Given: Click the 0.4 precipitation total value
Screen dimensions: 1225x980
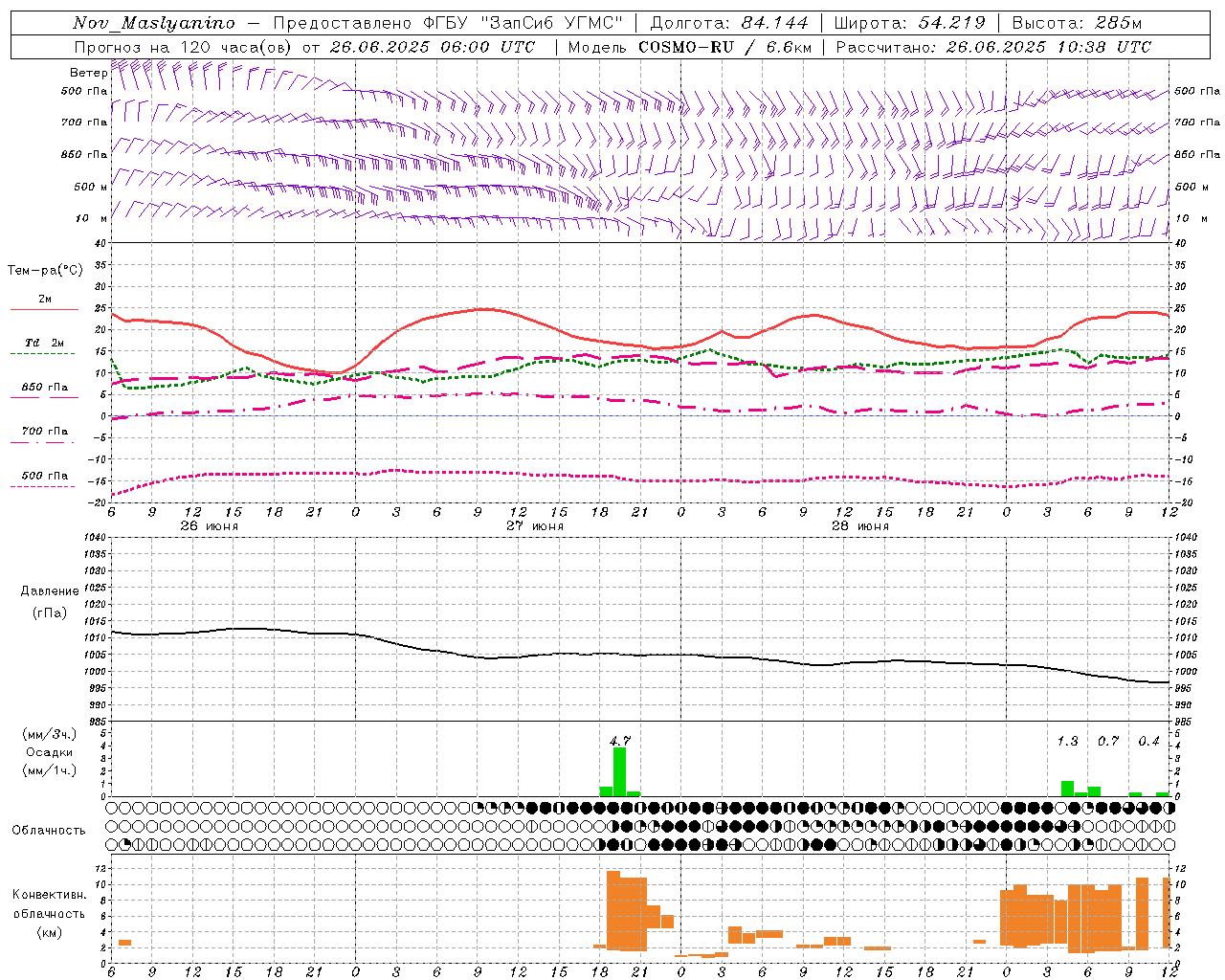Looking at the screenshot, I should (1148, 741).
